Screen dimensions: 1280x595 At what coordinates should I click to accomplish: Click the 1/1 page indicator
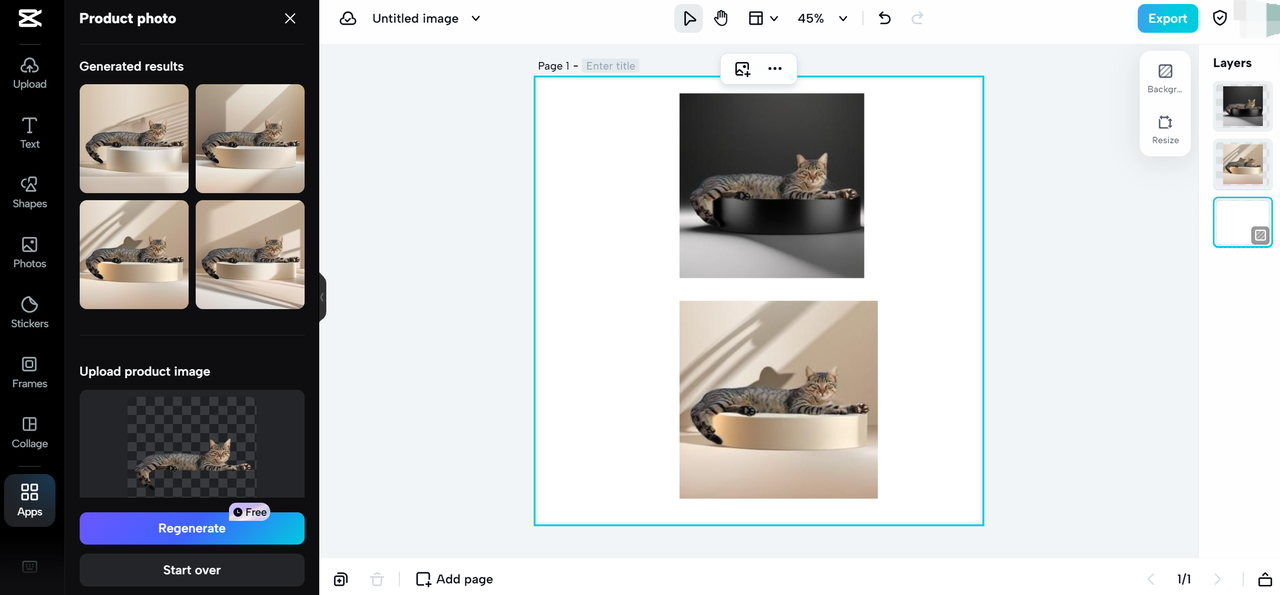pyautogui.click(x=1184, y=579)
